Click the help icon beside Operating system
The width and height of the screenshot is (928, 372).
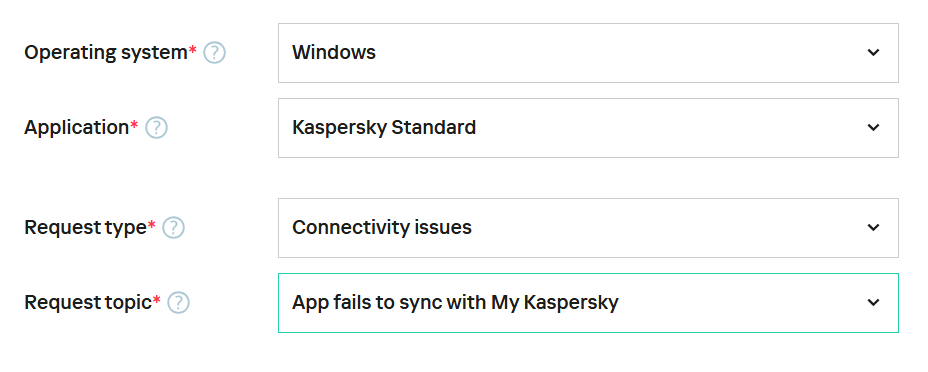(214, 53)
